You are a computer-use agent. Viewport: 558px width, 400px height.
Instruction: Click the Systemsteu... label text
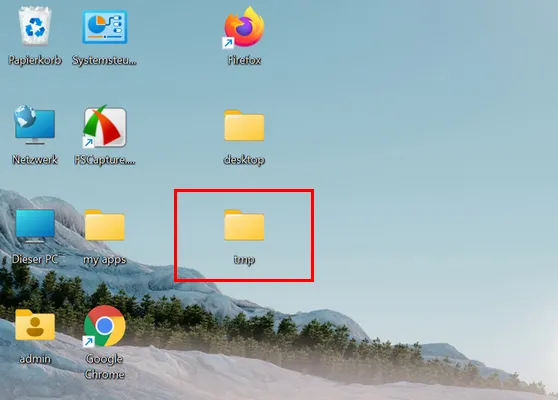pyautogui.click(x=104, y=60)
